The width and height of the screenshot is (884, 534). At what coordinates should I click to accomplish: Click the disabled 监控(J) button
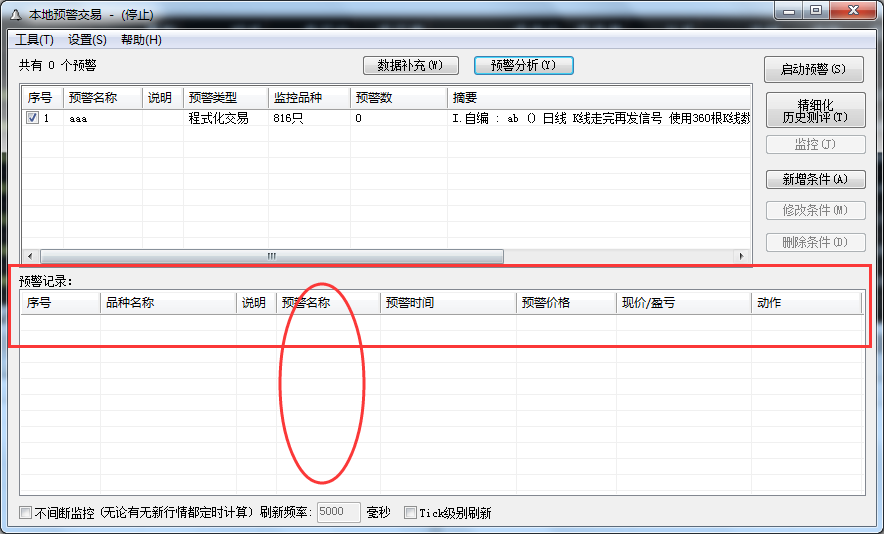click(815, 144)
